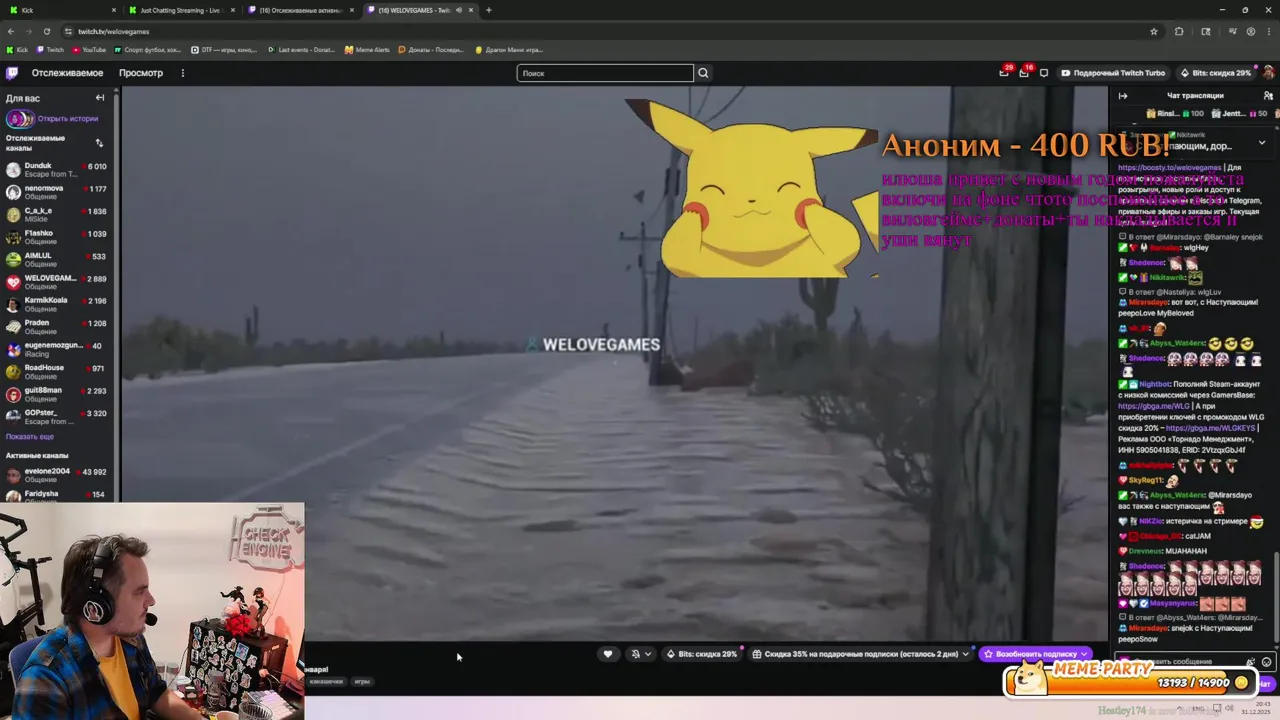1280x720 pixels.
Task: Open Praden channel in sidebar
Action: [x=57, y=327]
